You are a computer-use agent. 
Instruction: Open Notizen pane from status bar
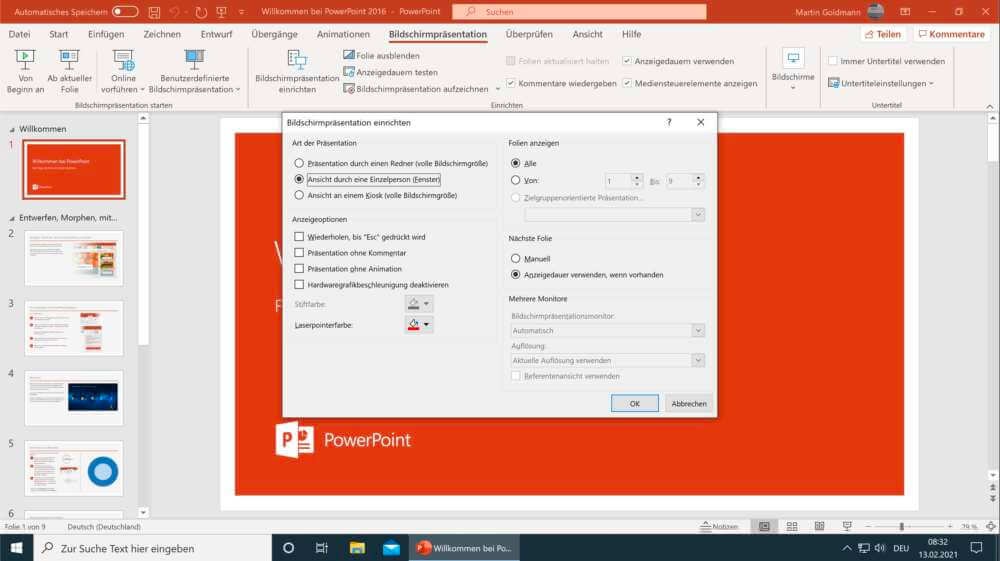click(x=719, y=527)
